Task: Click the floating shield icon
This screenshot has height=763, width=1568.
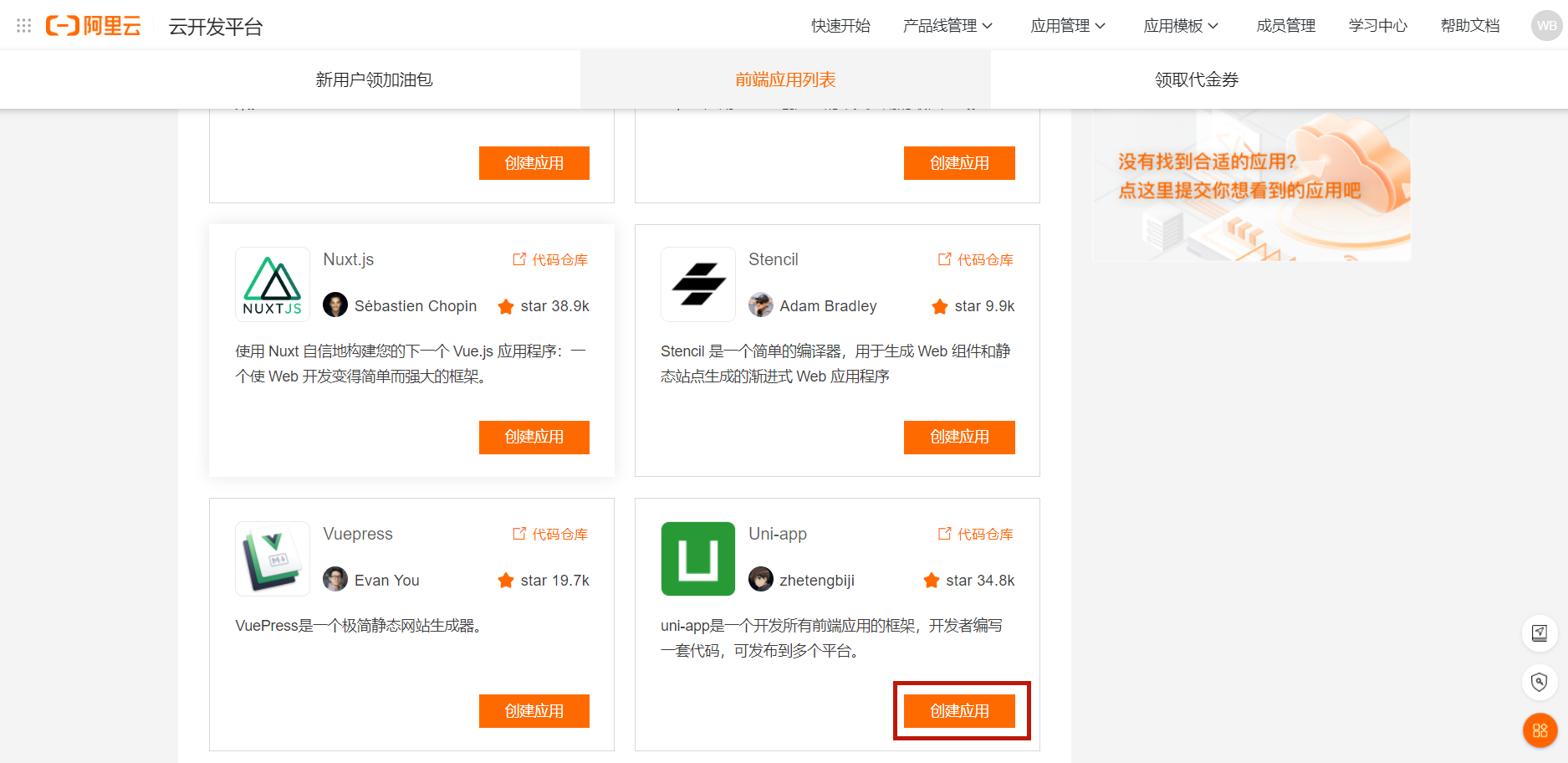Action: [1539, 682]
